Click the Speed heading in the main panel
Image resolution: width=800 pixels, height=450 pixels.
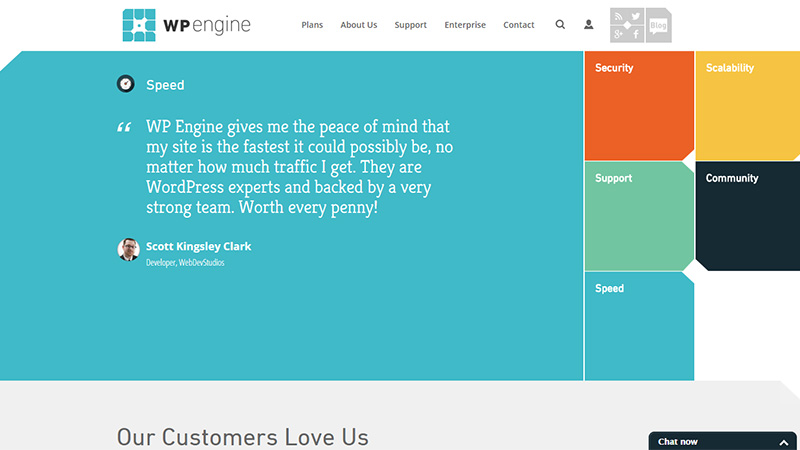coord(165,85)
